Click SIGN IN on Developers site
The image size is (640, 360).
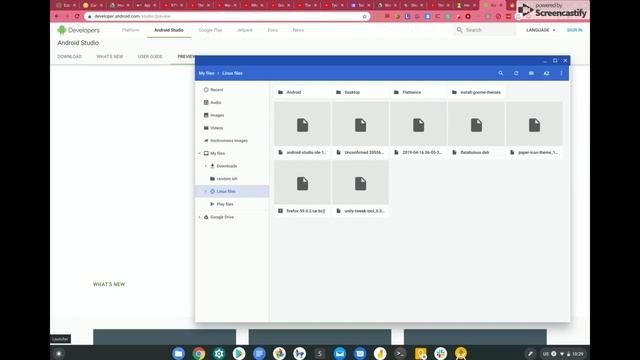click(x=574, y=30)
